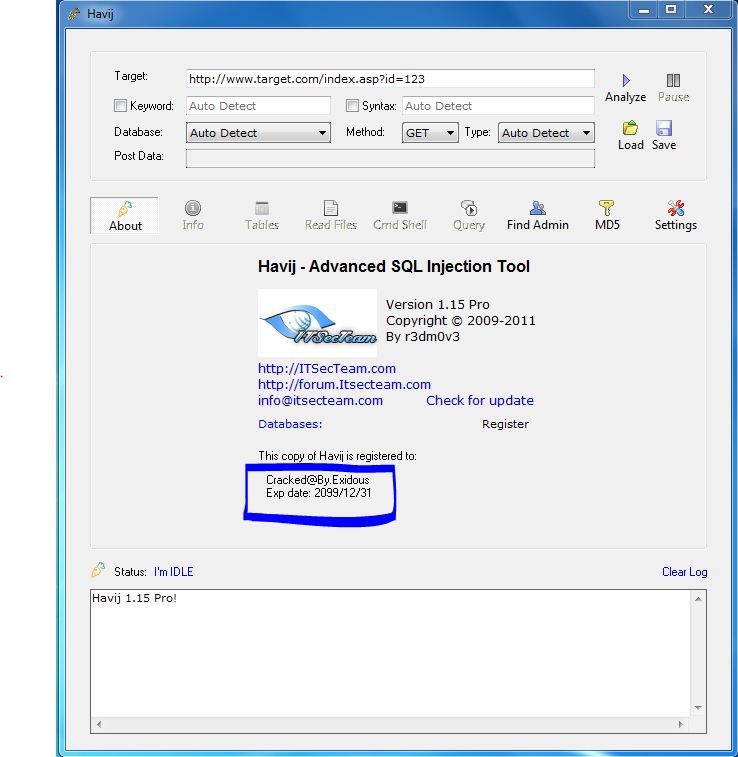738x757 pixels.
Task: Enable the Keyword checkbox
Action: 120,105
